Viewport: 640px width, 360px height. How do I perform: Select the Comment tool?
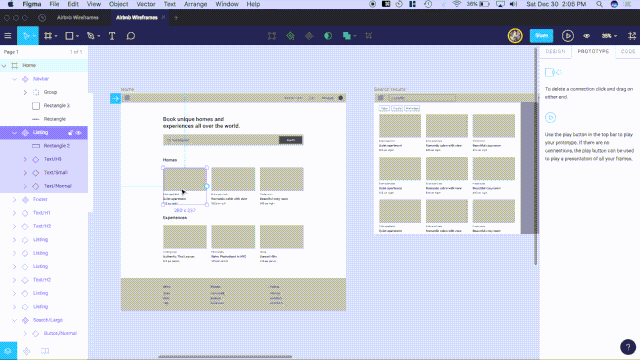(131, 36)
